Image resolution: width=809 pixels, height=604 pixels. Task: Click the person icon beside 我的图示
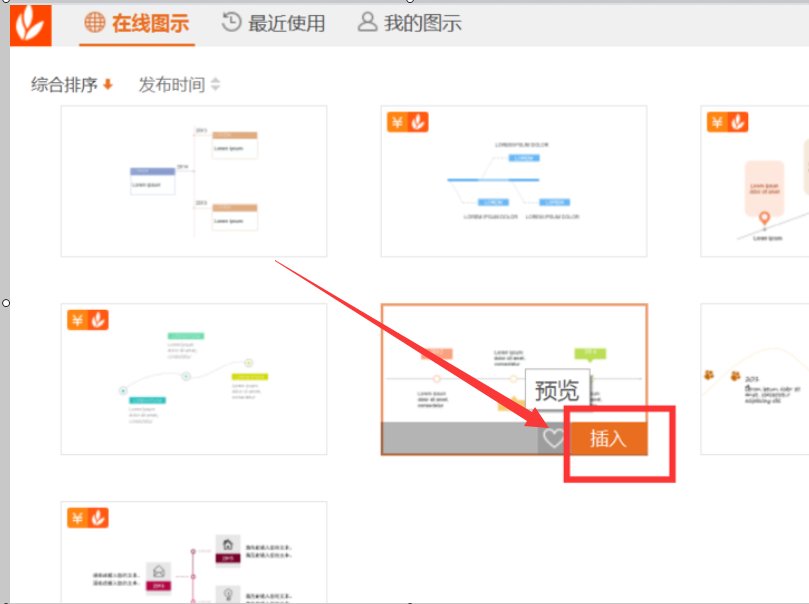pos(368,22)
